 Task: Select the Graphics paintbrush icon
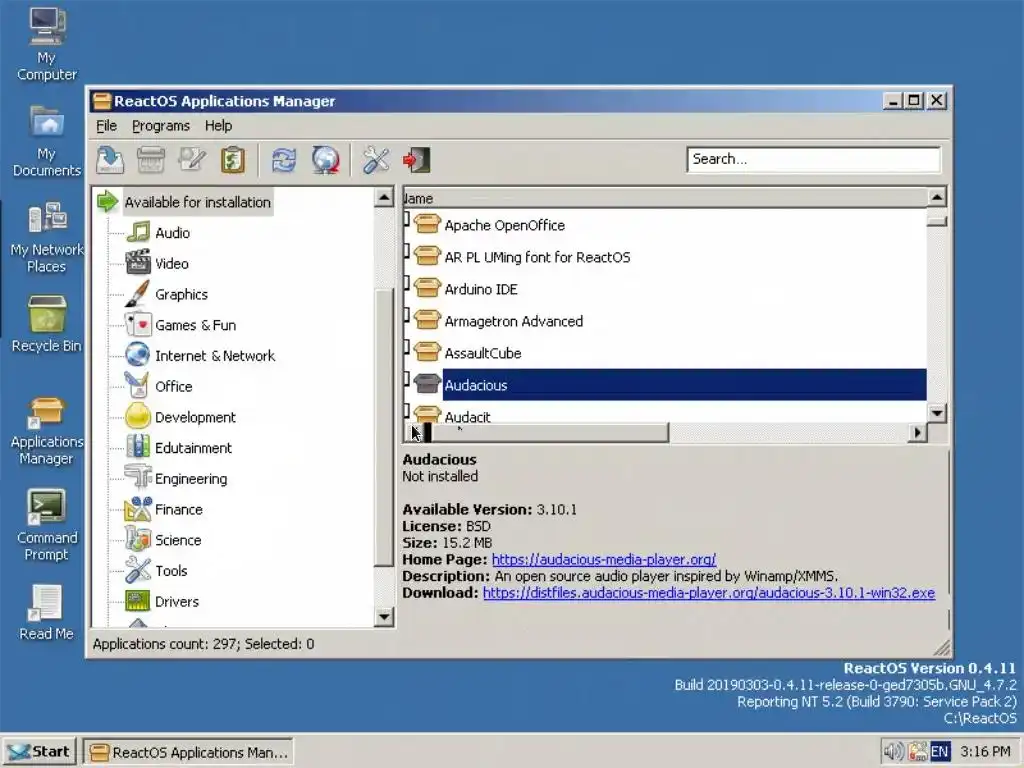(138, 294)
